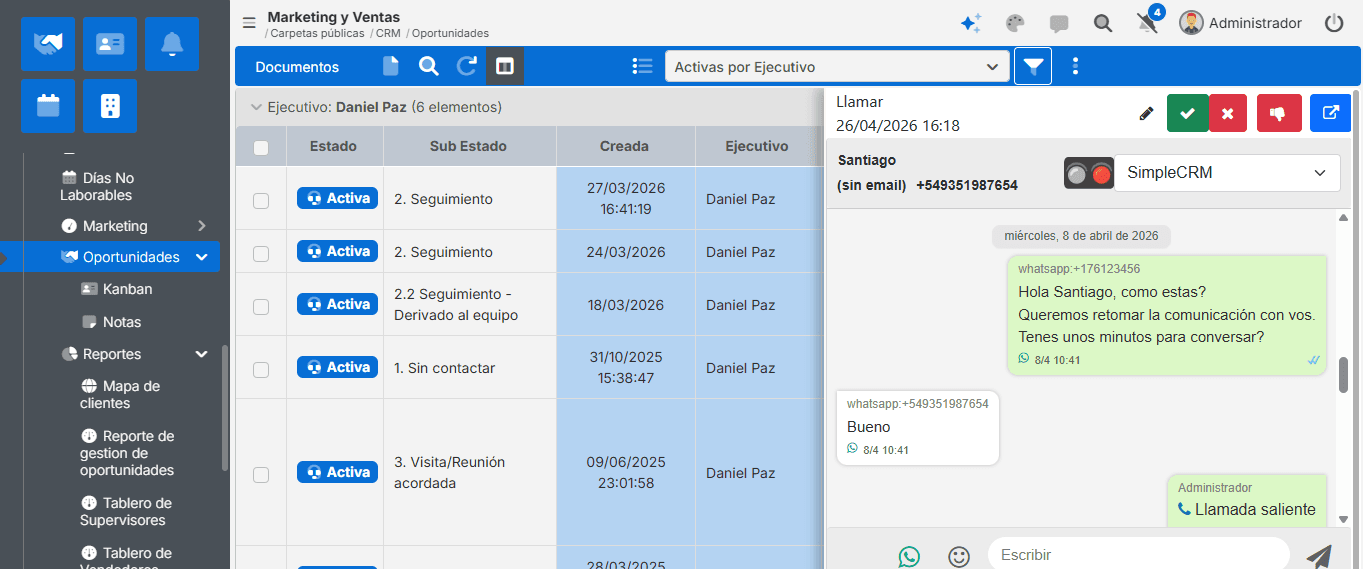Click the search icon in Documentos toolbar
This screenshot has width=1363, height=569.
point(429,67)
